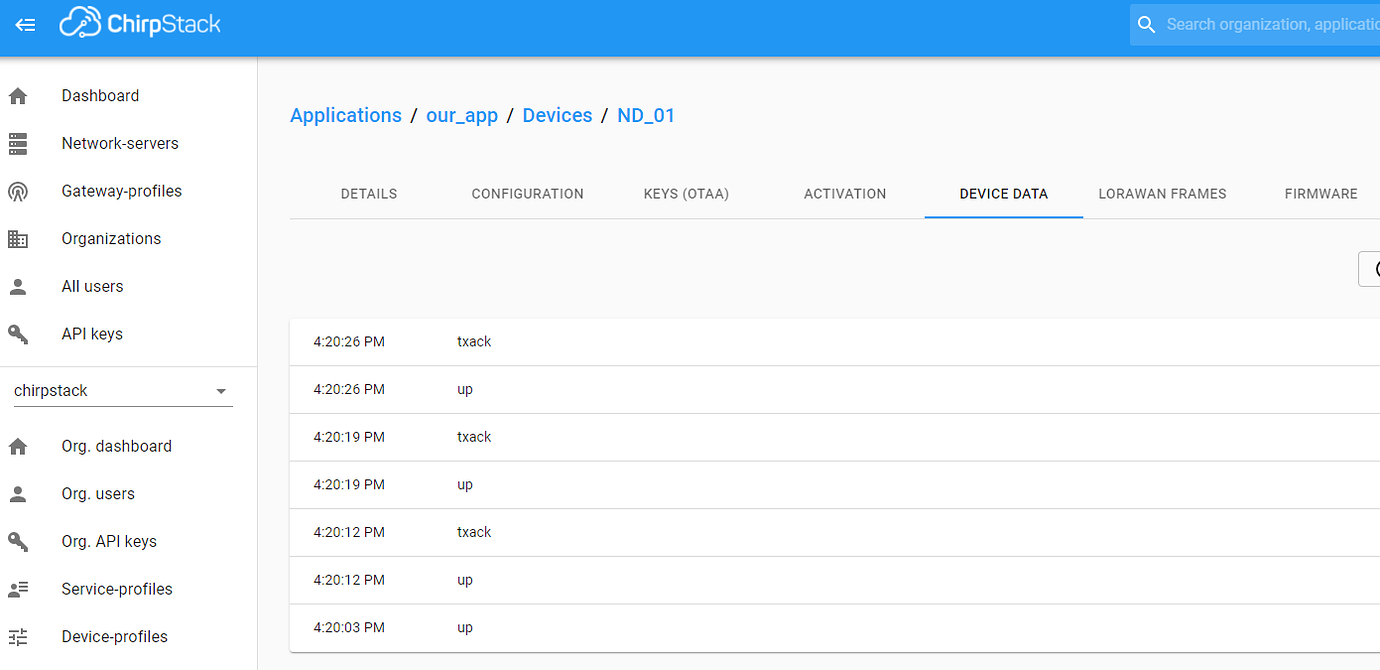Click the Network-servers icon
The image size is (1380, 670).
(x=18, y=144)
